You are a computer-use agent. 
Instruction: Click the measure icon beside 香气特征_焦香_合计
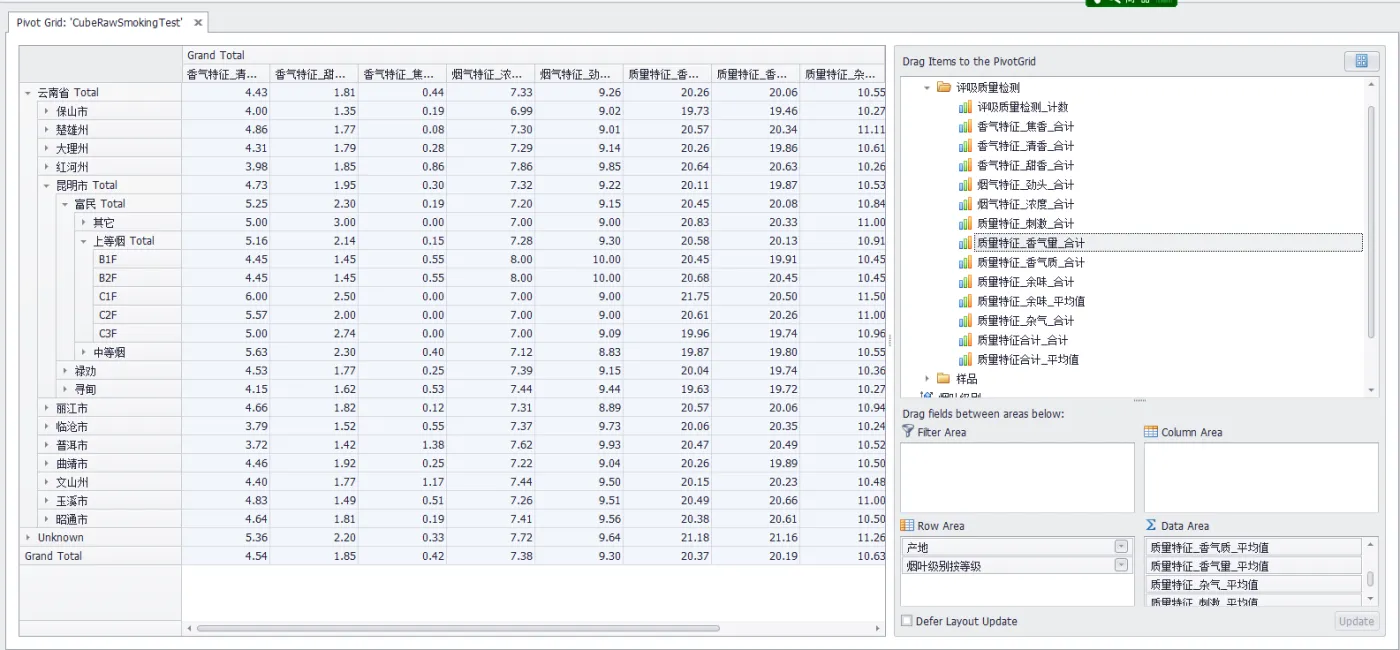tap(965, 127)
